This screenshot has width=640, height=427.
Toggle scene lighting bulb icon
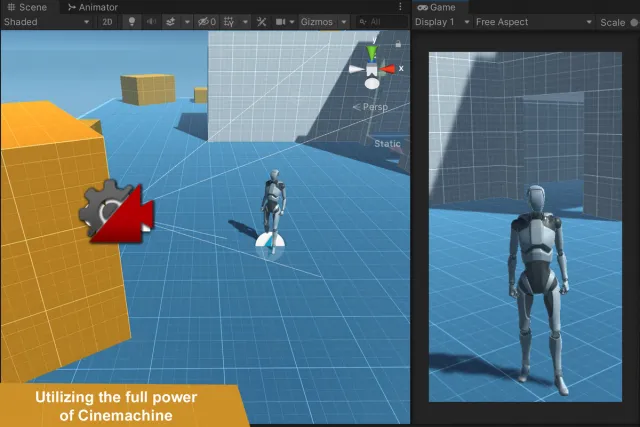click(131, 22)
